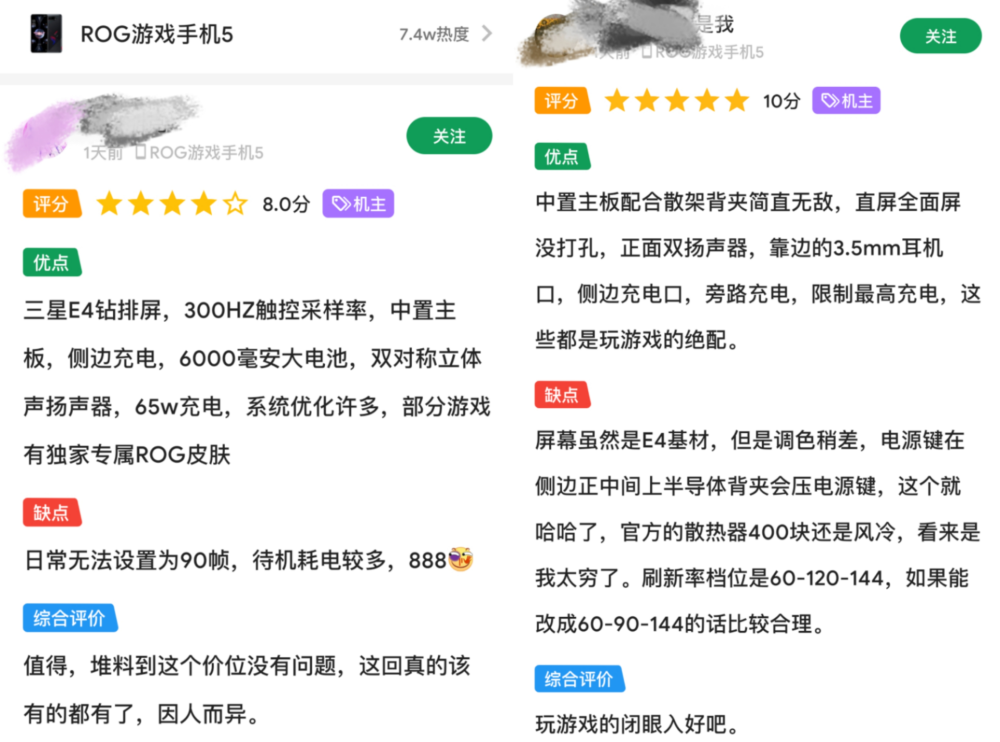Tap the 综合评价 label above 玩游戏的闭眼入好吧
Screen dimensions: 1000x742
[x=579, y=679]
